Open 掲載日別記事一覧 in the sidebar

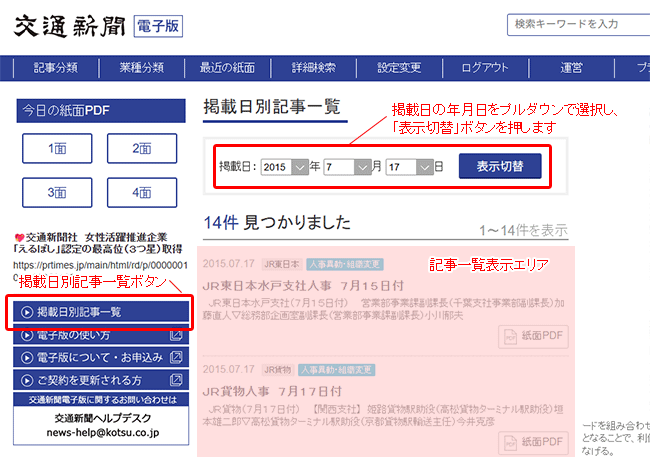102,312
